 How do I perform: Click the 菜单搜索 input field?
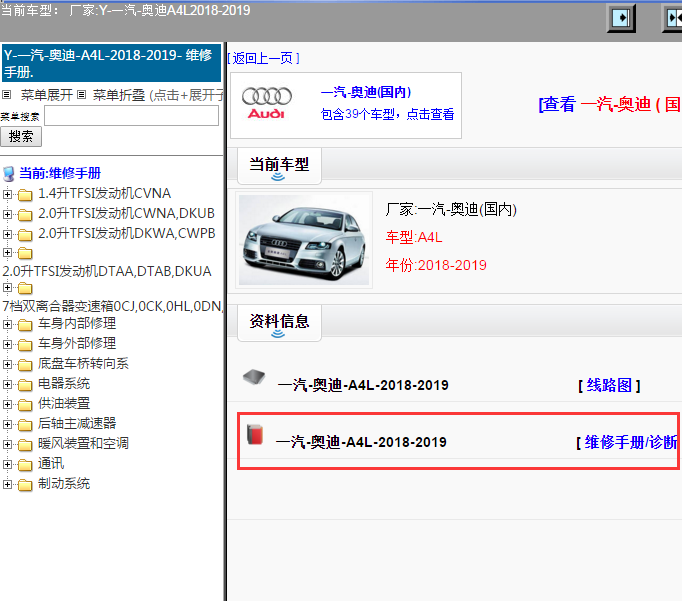point(131,116)
